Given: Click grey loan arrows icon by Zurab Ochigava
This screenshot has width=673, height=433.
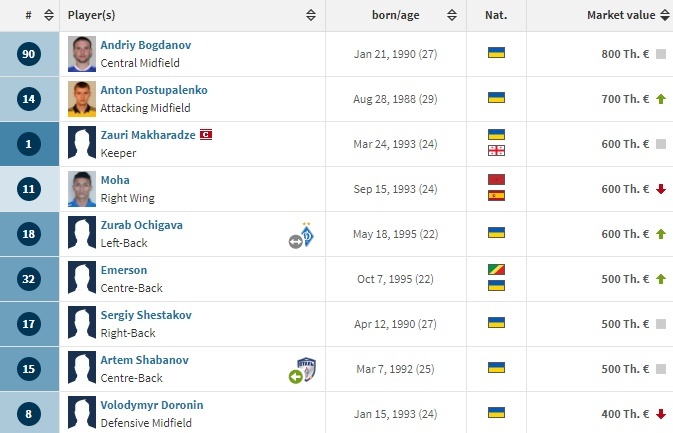Looking at the screenshot, I should 295,241.
